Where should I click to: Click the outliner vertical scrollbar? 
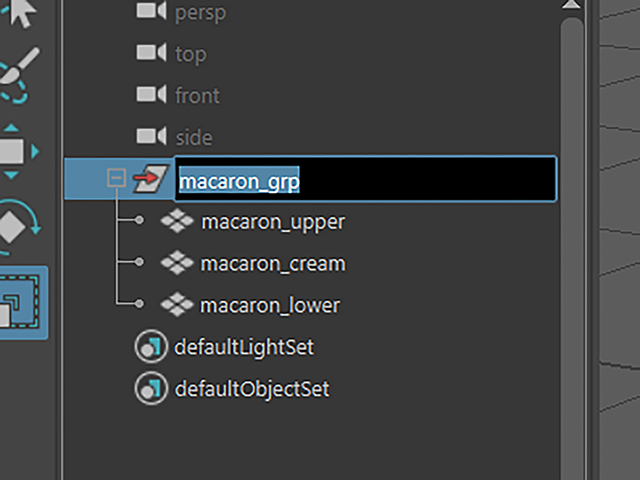click(x=571, y=245)
